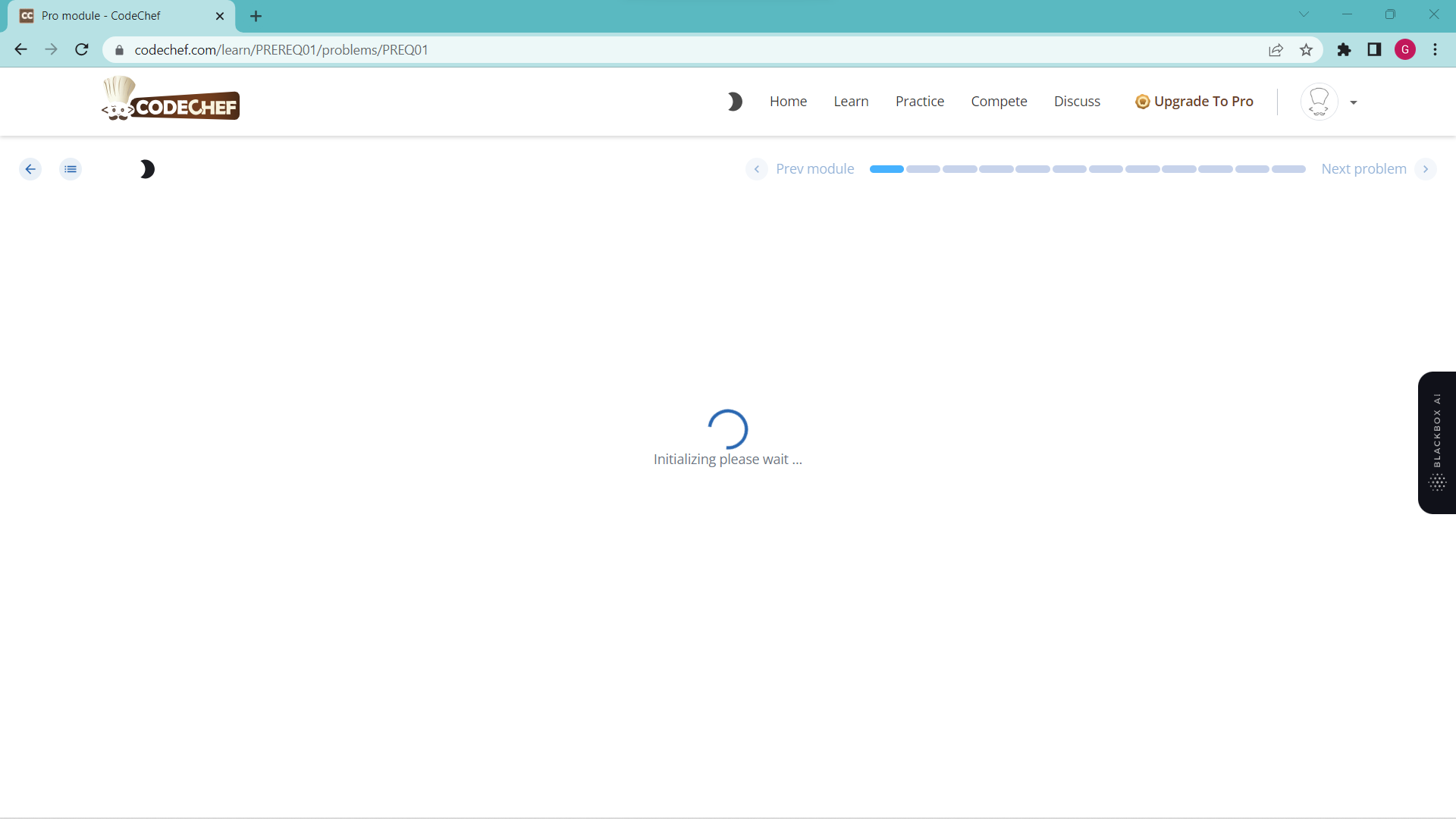Open Chrome's tab search dropdown
This screenshot has width=1456, height=819.
pyautogui.click(x=1304, y=14)
